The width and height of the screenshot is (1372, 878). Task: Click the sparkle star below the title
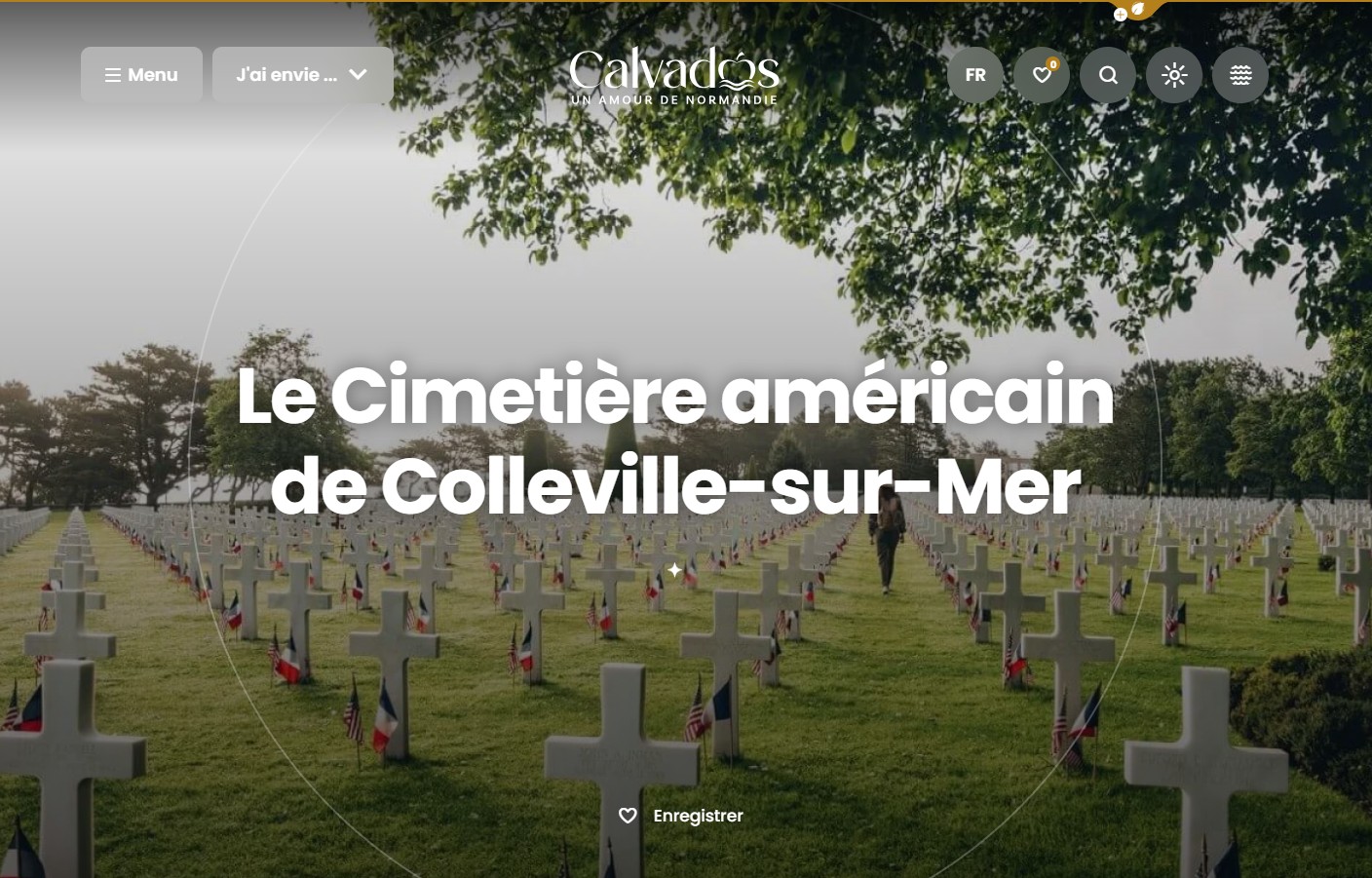674,569
